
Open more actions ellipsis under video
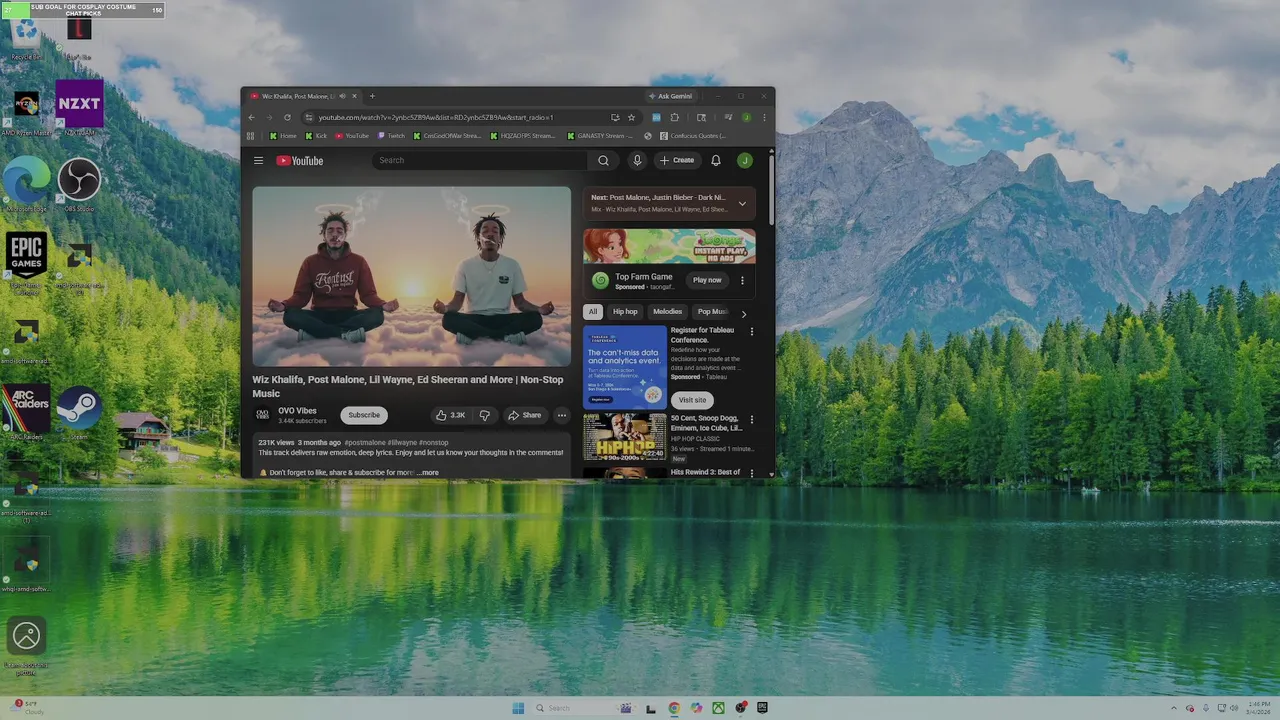[x=561, y=415]
